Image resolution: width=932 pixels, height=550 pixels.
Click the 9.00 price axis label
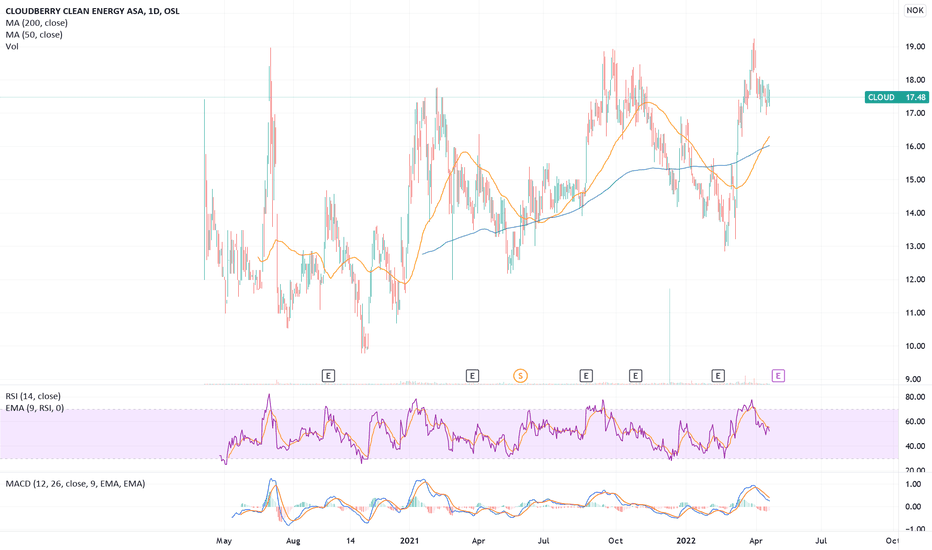(915, 379)
